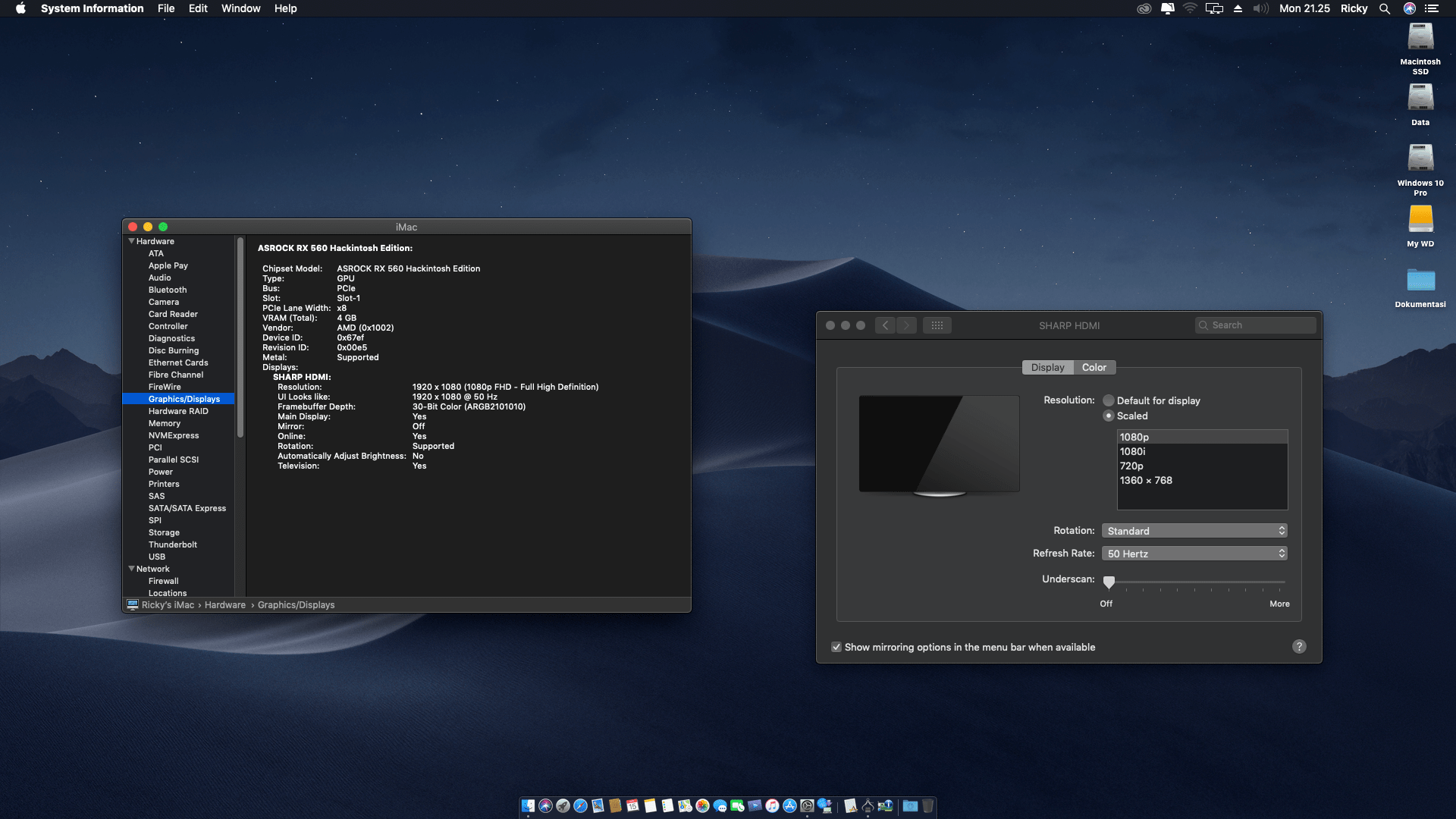Open Messages app in the Dock

(720, 805)
